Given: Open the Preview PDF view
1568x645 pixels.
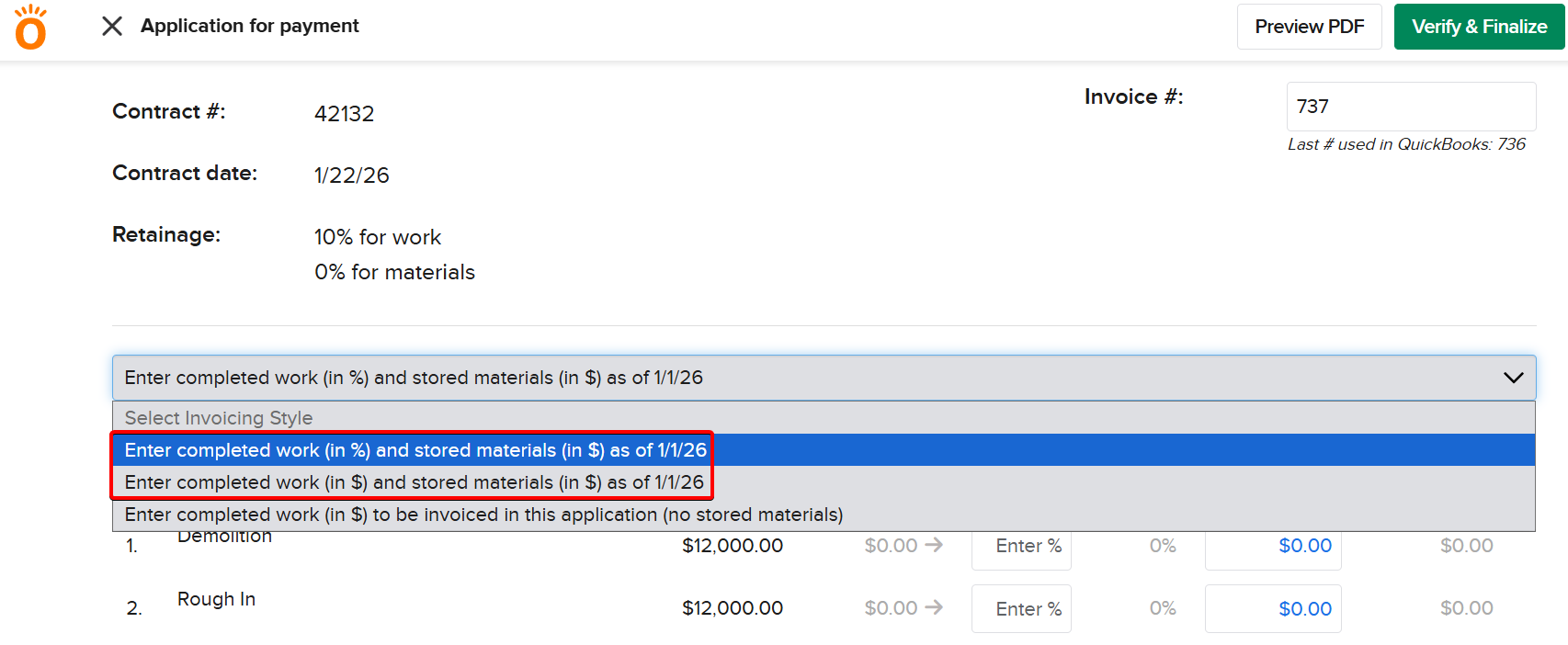Looking at the screenshot, I should tap(1309, 27).
